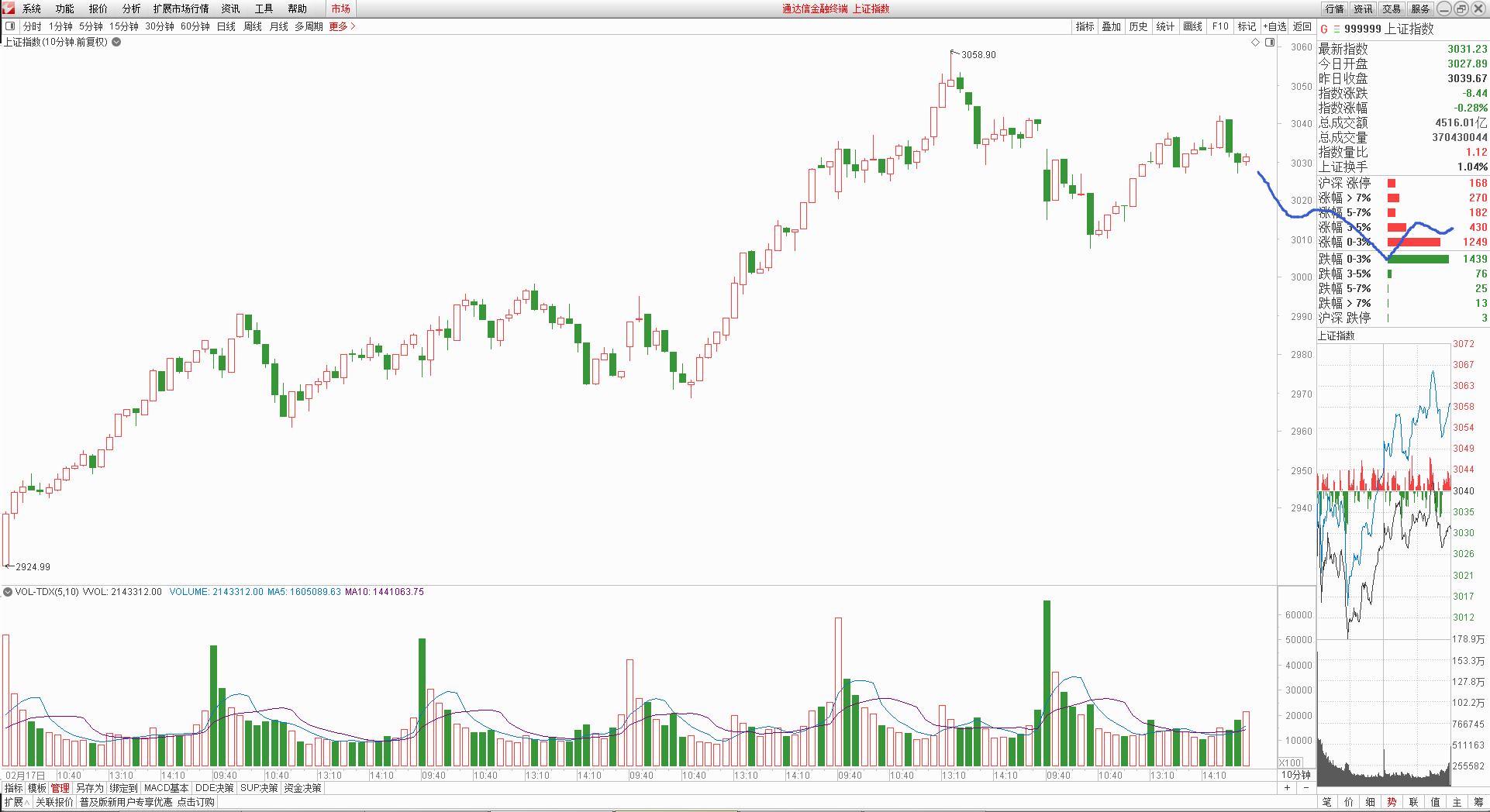Zoom in chart with the plus button
The width and height of the screenshot is (1490, 812).
[x=1287, y=788]
